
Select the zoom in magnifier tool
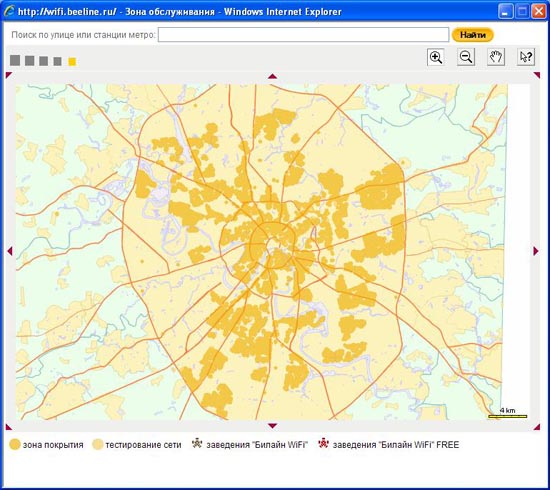point(436,57)
